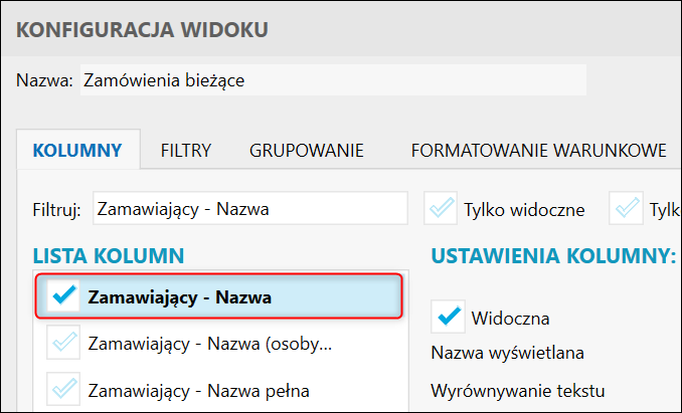The image size is (682, 413).
Task: Select the FORMATOWANIE WARUNKOWE tab
Action: (x=538, y=152)
